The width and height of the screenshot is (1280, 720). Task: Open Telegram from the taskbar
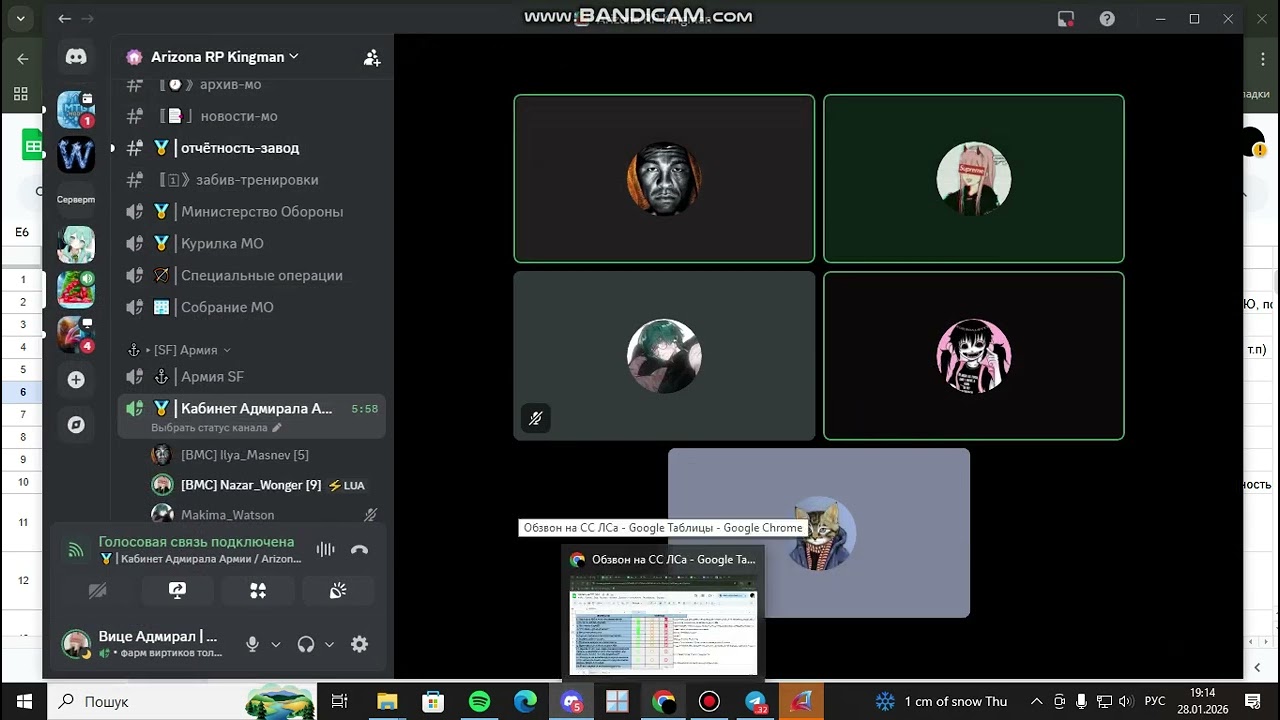(x=756, y=701)
